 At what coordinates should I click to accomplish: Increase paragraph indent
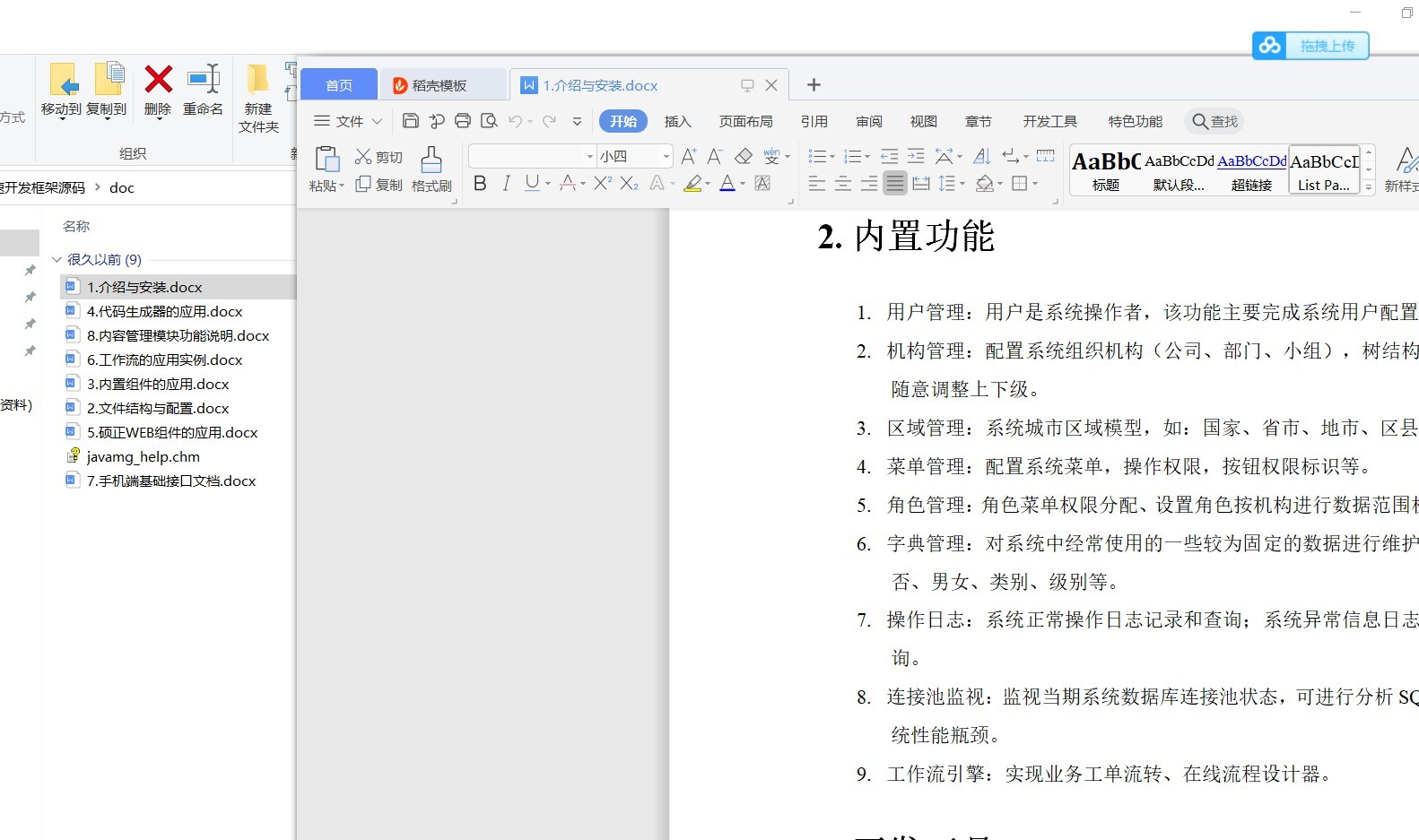916,156
